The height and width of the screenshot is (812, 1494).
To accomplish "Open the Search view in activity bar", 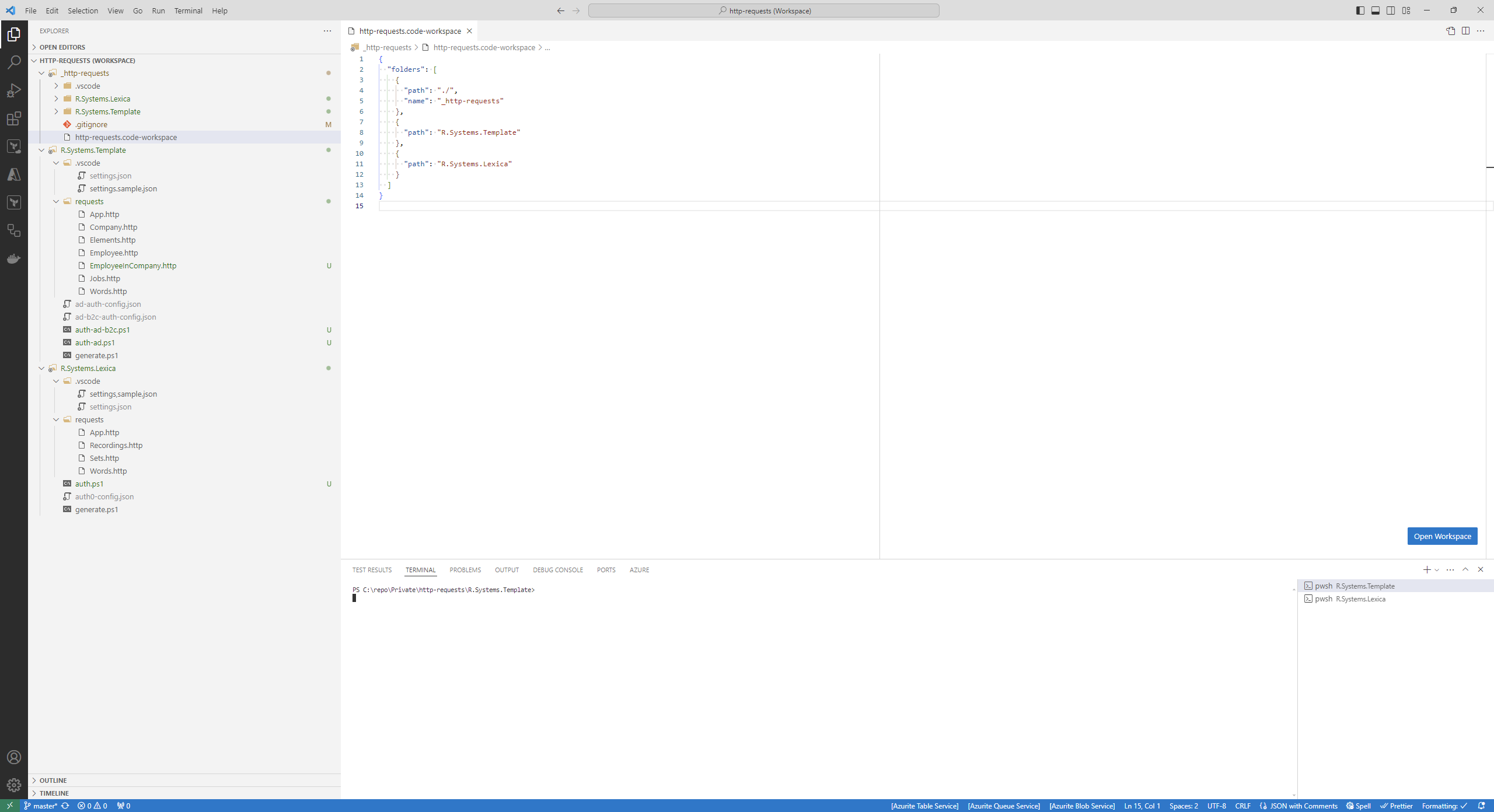I will point(14,62).
